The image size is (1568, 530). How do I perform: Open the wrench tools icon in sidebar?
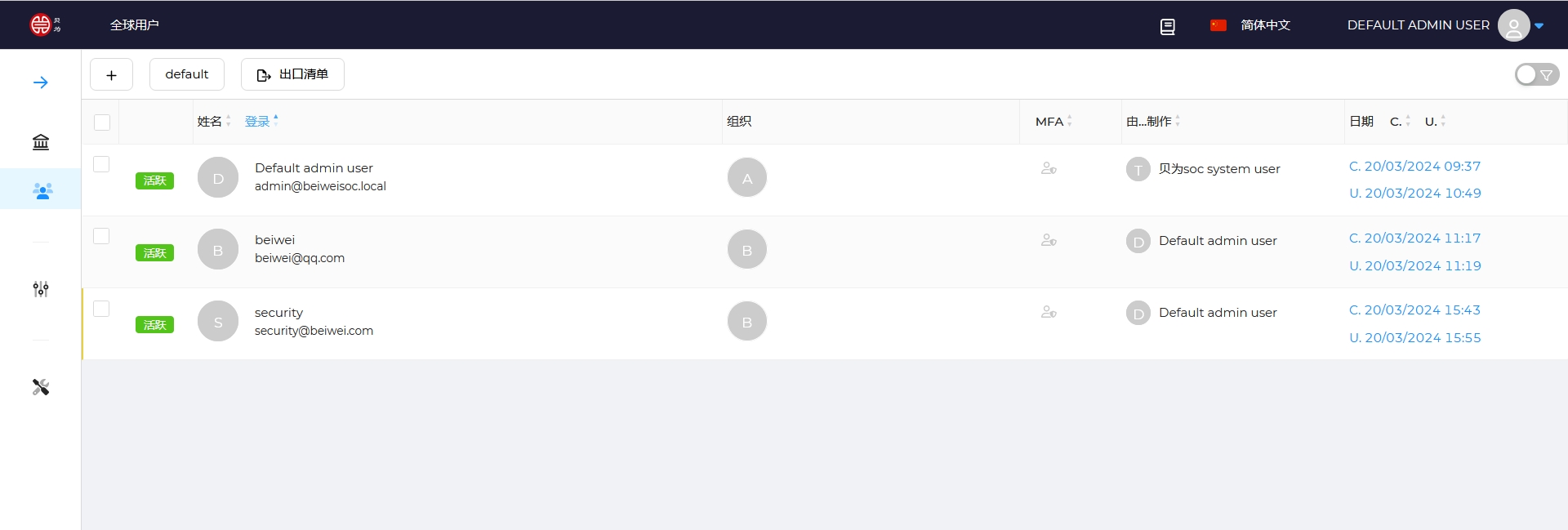coord(41,387)
